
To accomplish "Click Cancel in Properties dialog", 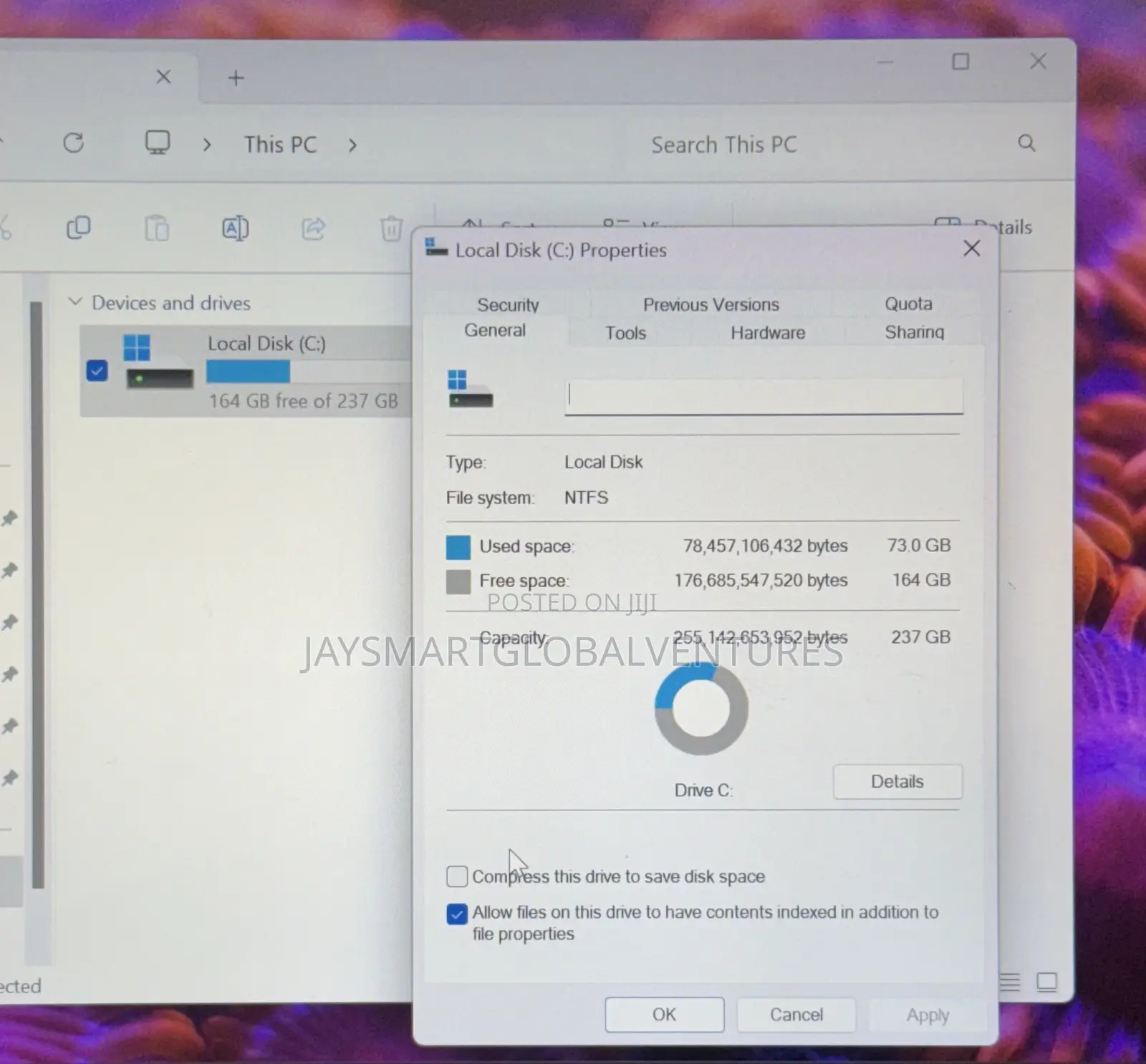I will pyautogui.click(x=796, y=1015).
